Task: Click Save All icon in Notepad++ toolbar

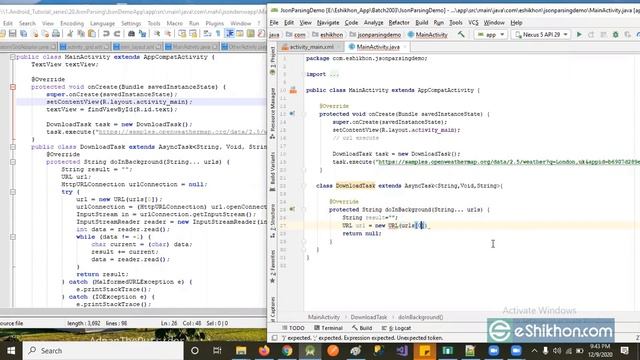Action: 23,33
